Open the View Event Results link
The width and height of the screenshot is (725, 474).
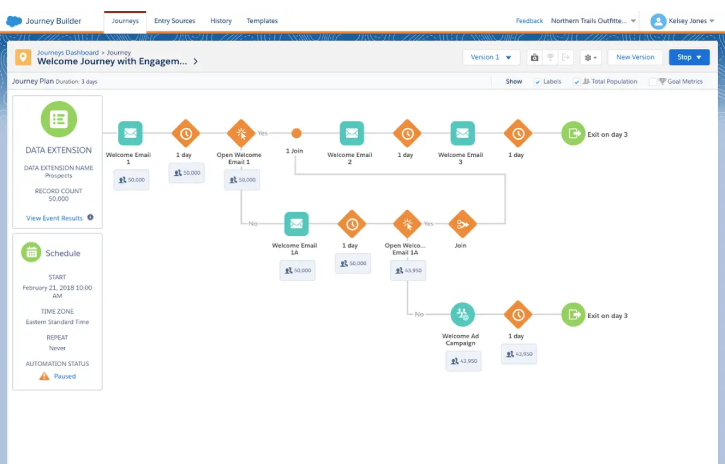(x=54, y=217)
